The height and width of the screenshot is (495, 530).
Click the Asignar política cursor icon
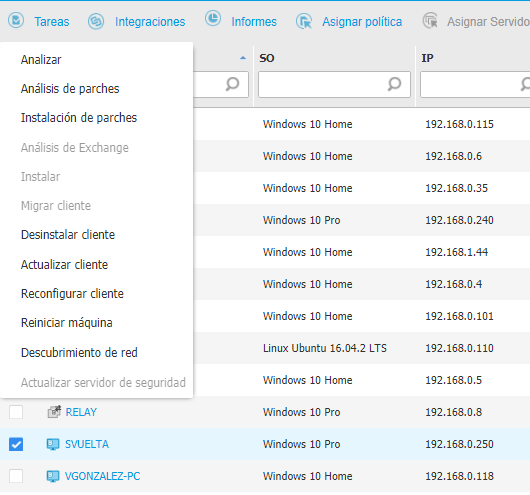coord(304,21)
